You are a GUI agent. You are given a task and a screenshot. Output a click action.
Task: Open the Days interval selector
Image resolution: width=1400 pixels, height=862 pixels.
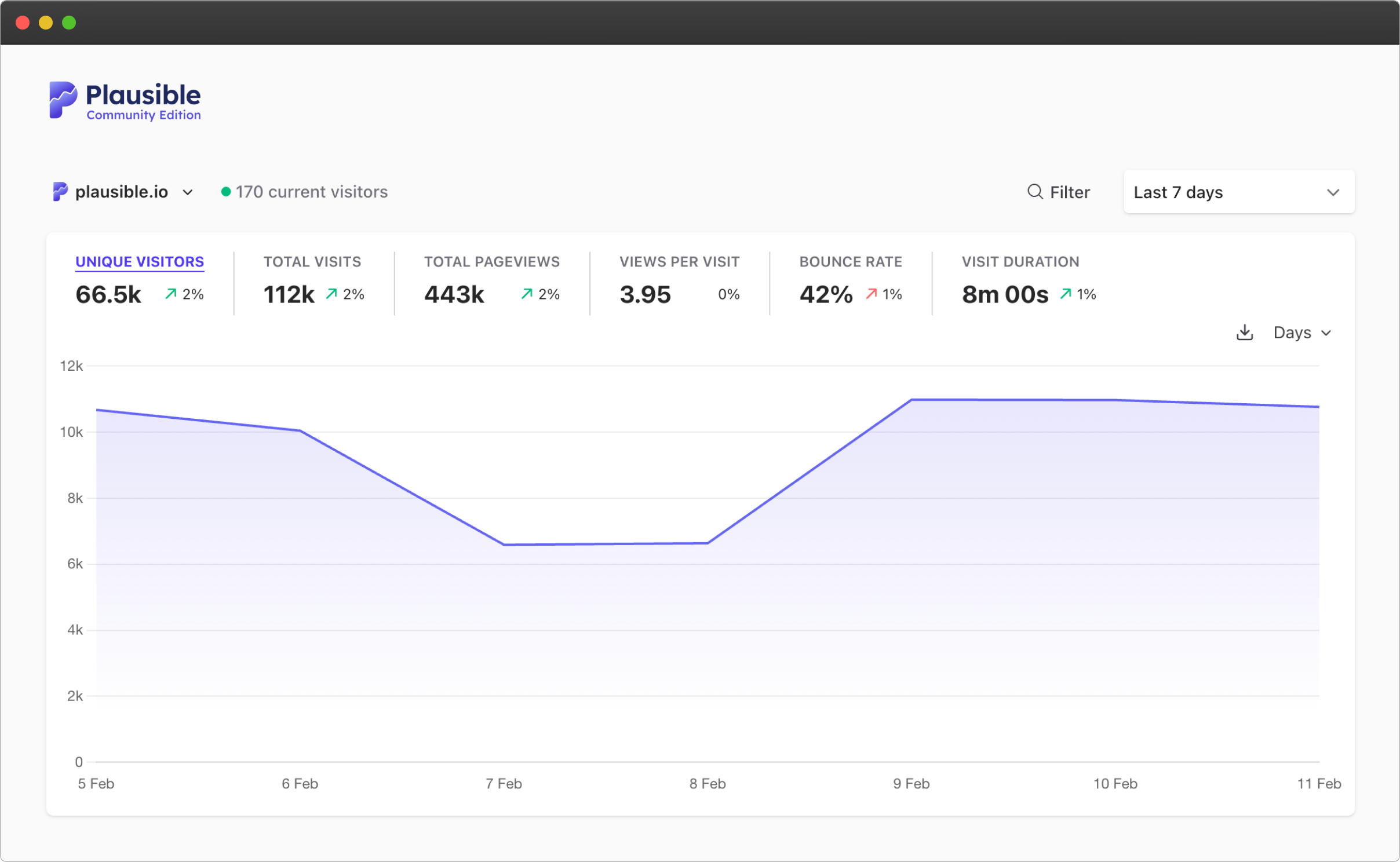pyautogui.click(x=1301, y=332)
